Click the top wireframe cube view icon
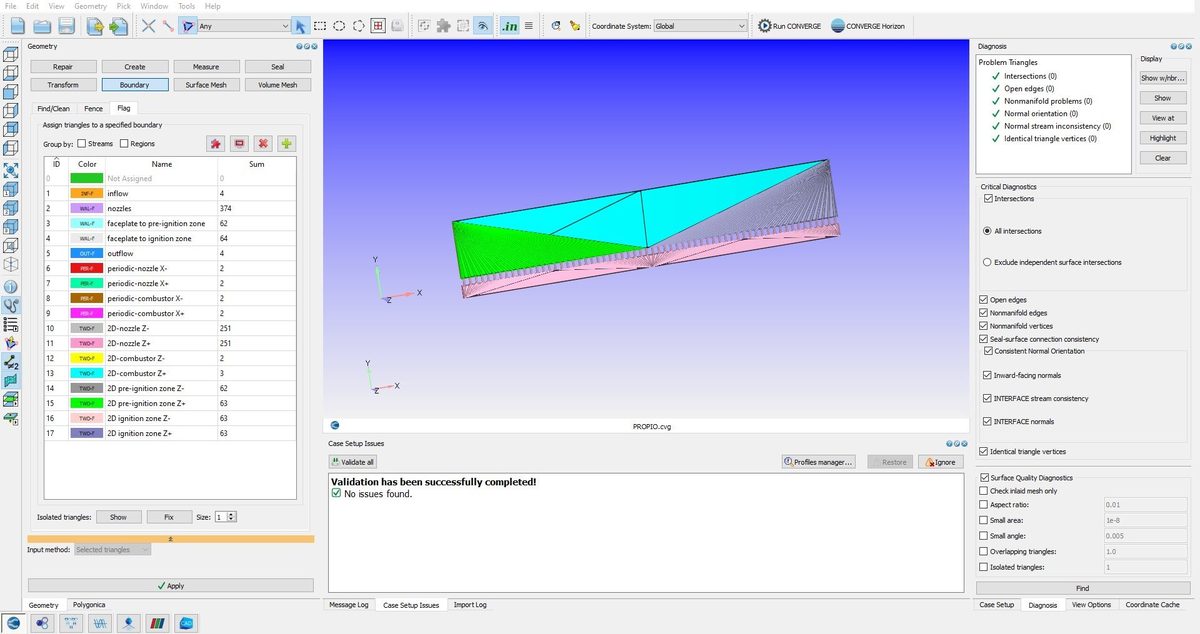Screen dimensions: 1200x634 point(11,53)
